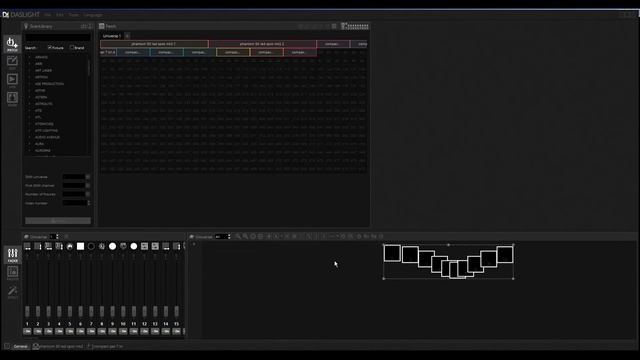Screen dimensions: 640x360
Task: Click the ScanLibrary search input field
Action: 58,38
